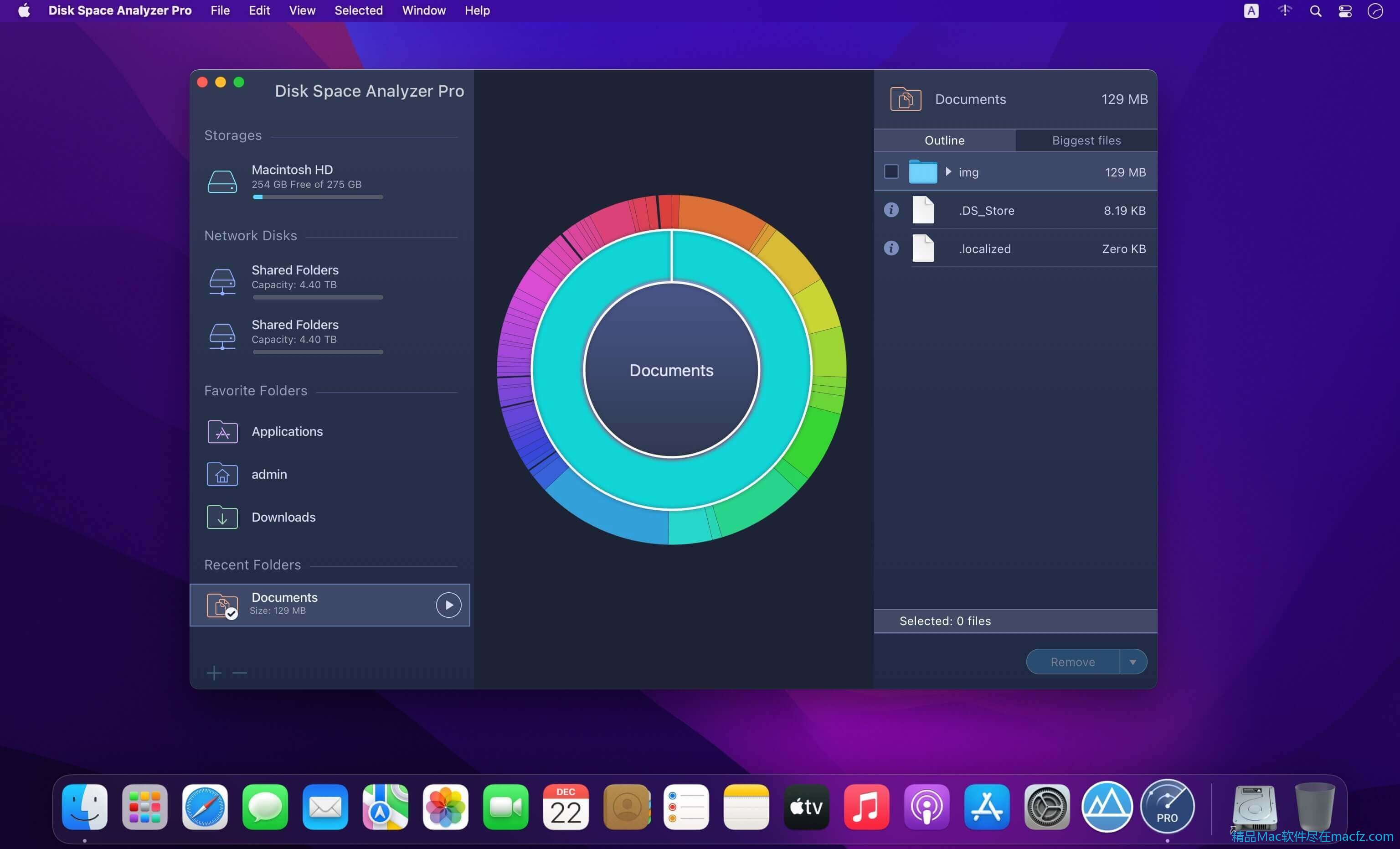Image resolution: width=1400 pixels, height=849 pixels.
Task: Add a folder with the plus icon
Action: [x=214, y=673]
